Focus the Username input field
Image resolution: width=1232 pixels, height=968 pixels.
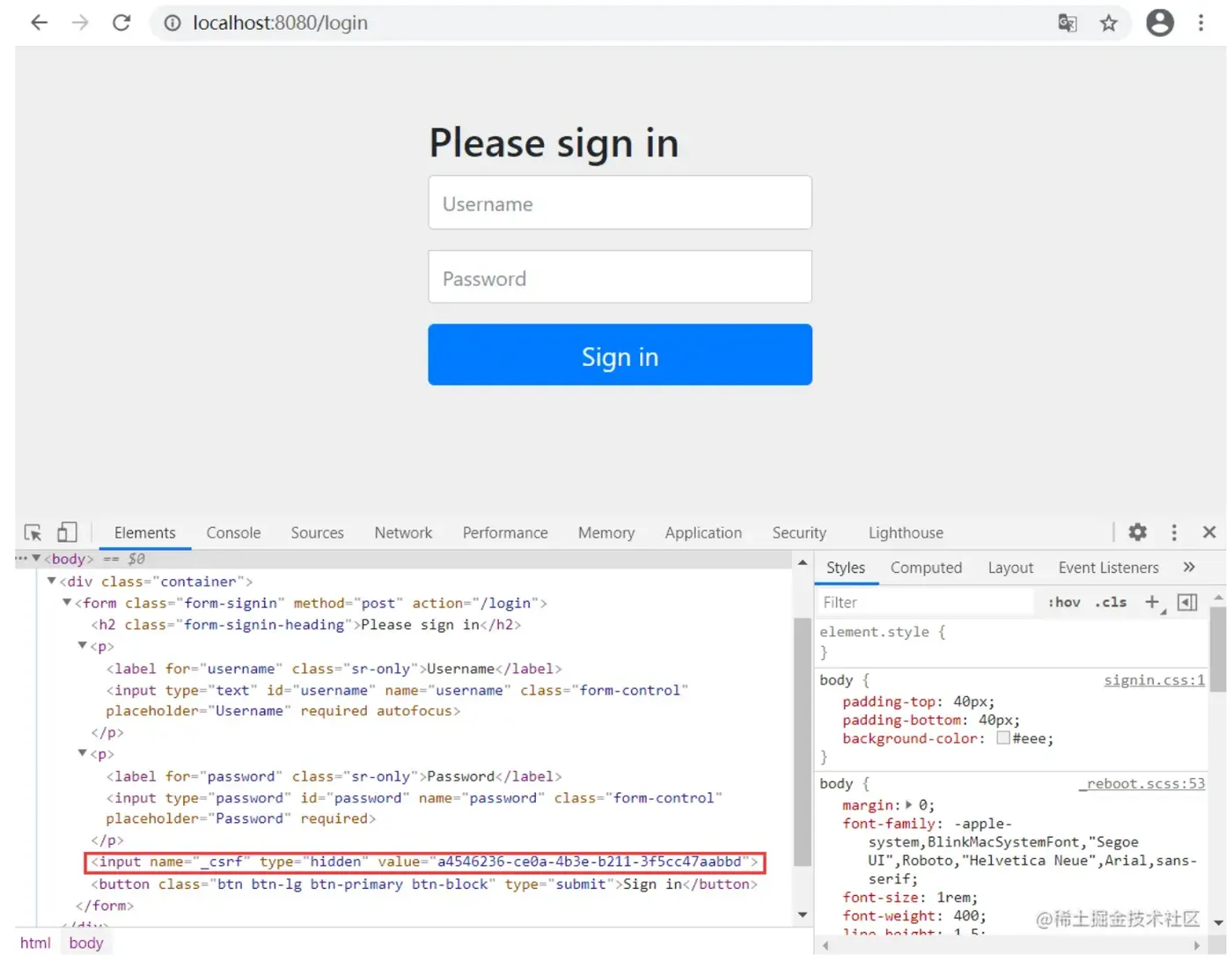[620, 202]
